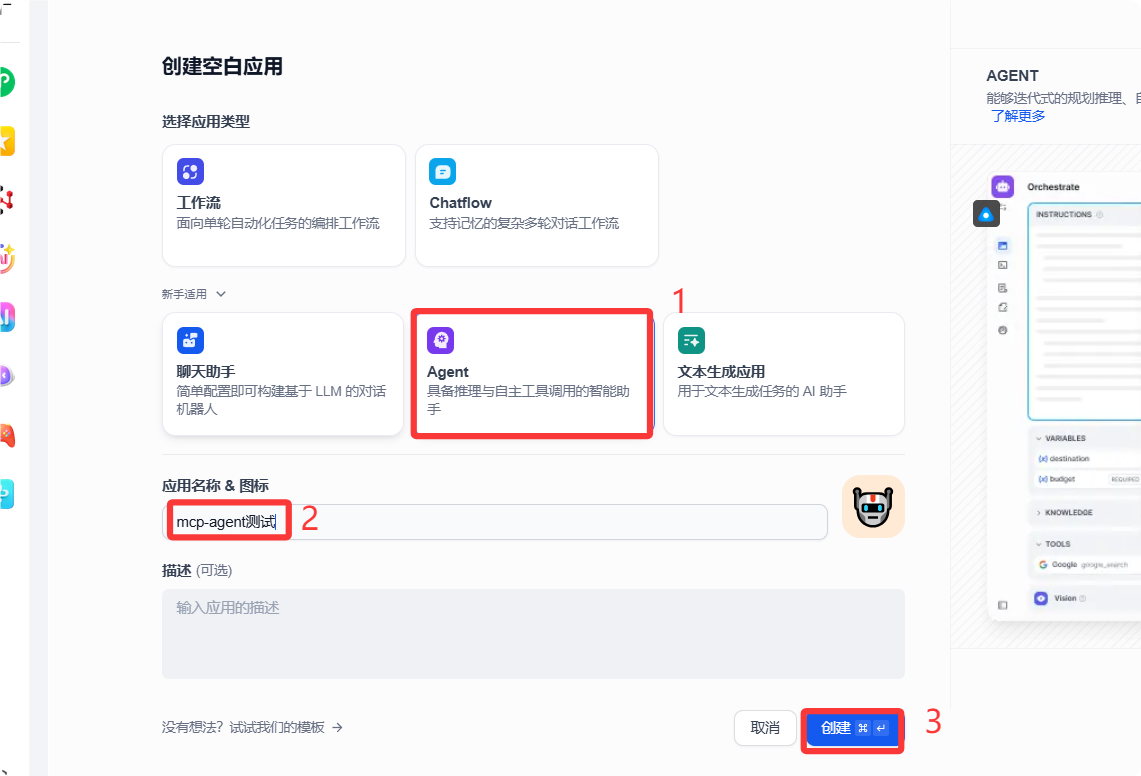Click 创建 to create the app
The height and width of the screenshot is (776, 1141).
[851, 729]
